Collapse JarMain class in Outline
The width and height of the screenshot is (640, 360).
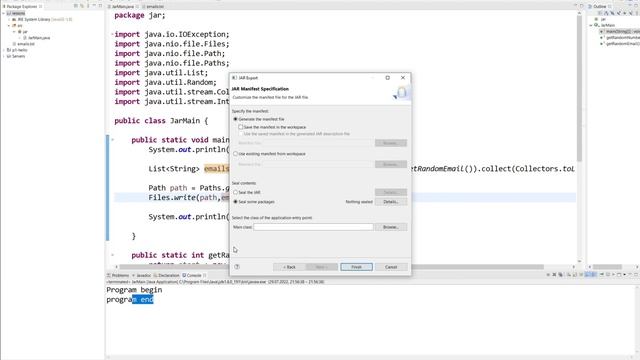point(591,25)
